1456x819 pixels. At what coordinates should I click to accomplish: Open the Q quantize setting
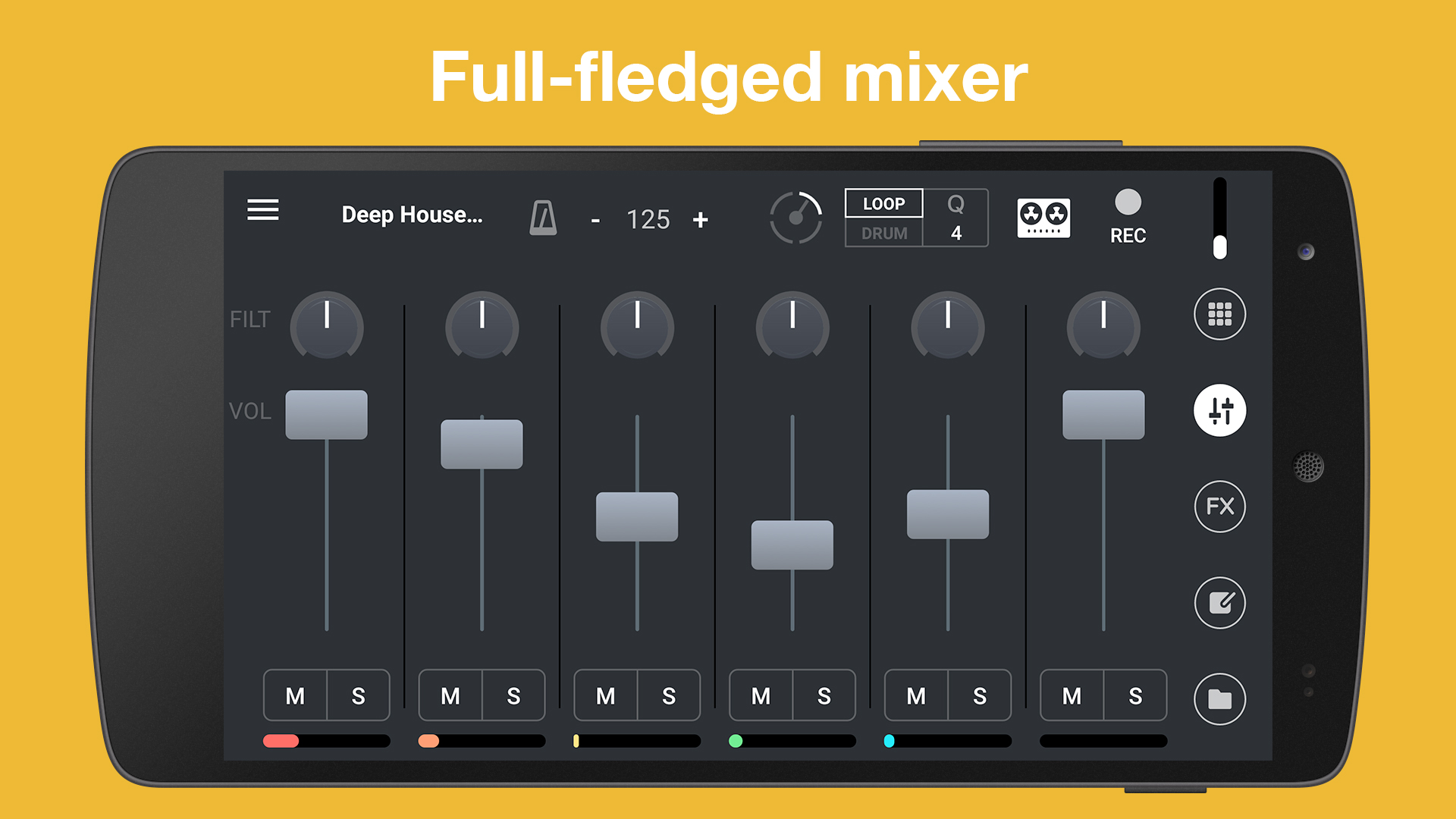click(955, 218)
